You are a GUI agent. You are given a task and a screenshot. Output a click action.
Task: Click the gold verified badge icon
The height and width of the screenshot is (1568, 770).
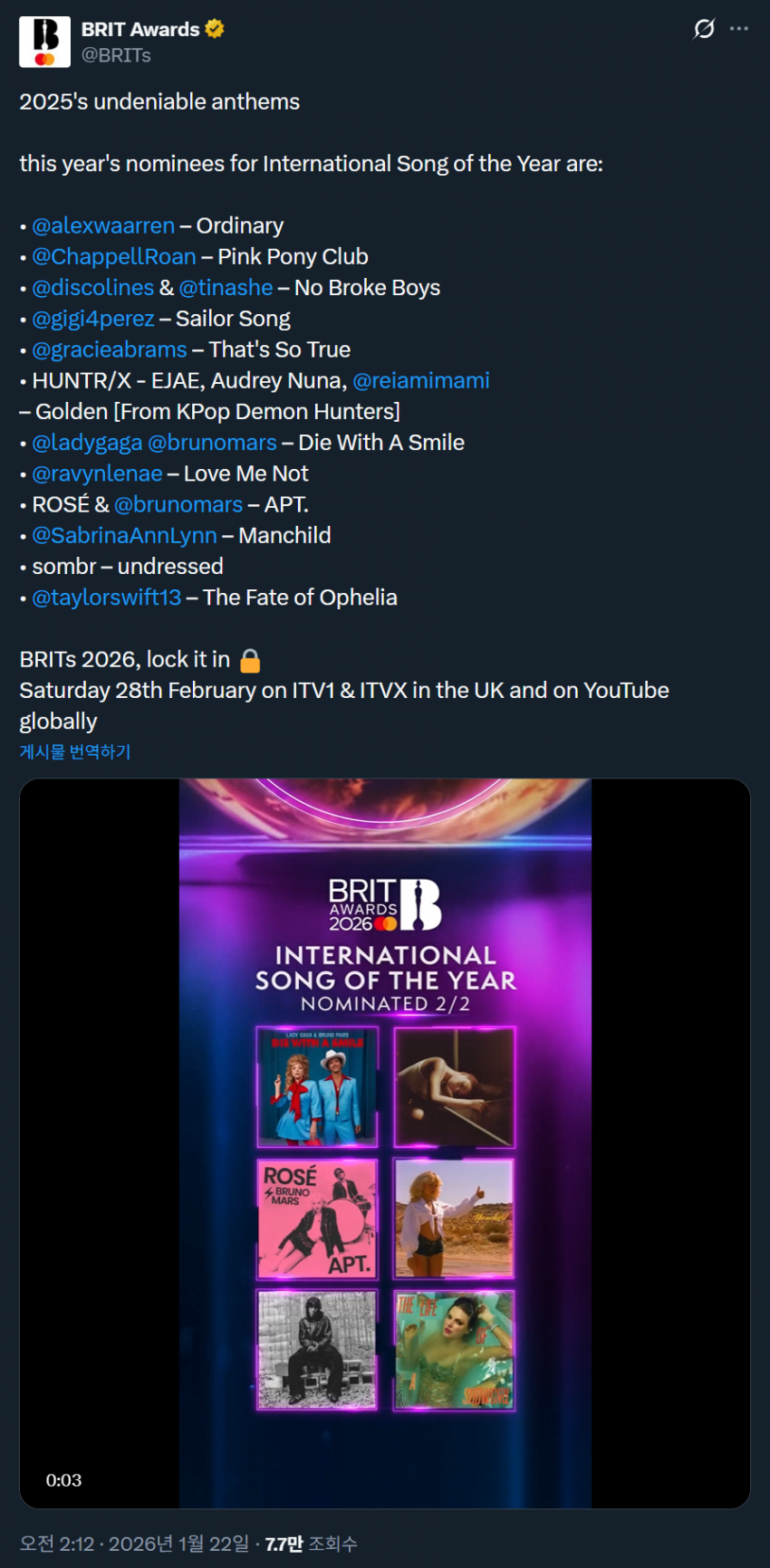click(215, 29)
